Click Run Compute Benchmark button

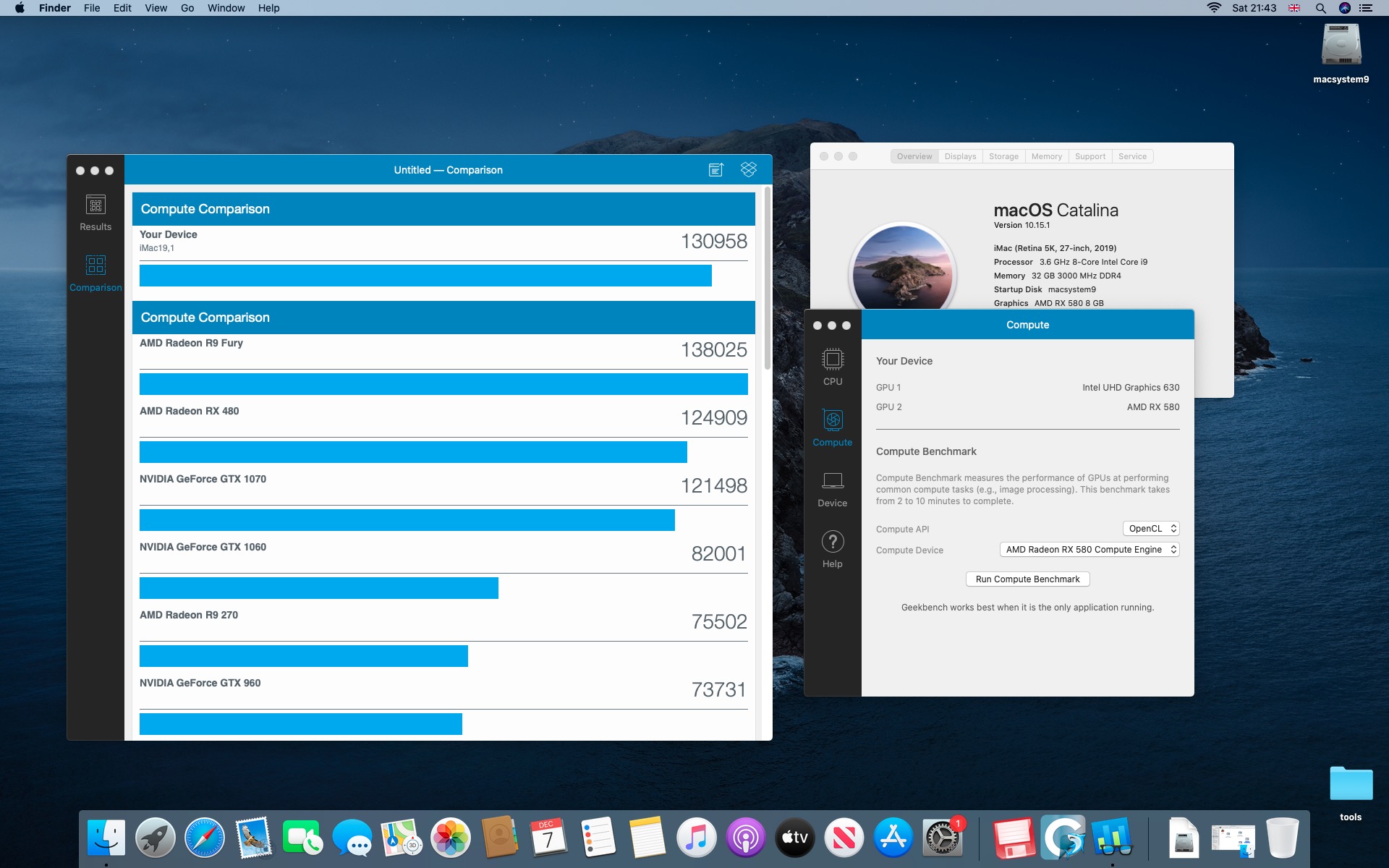(x=1027, y=579)
